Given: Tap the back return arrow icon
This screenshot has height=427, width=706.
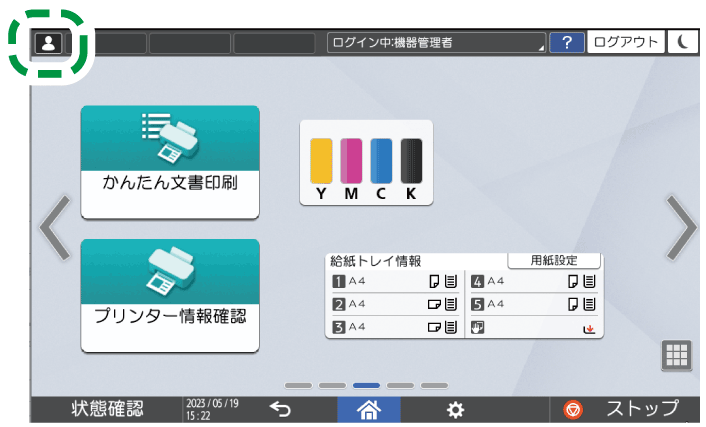Looking at the screenshot, I should coord(280,409).
